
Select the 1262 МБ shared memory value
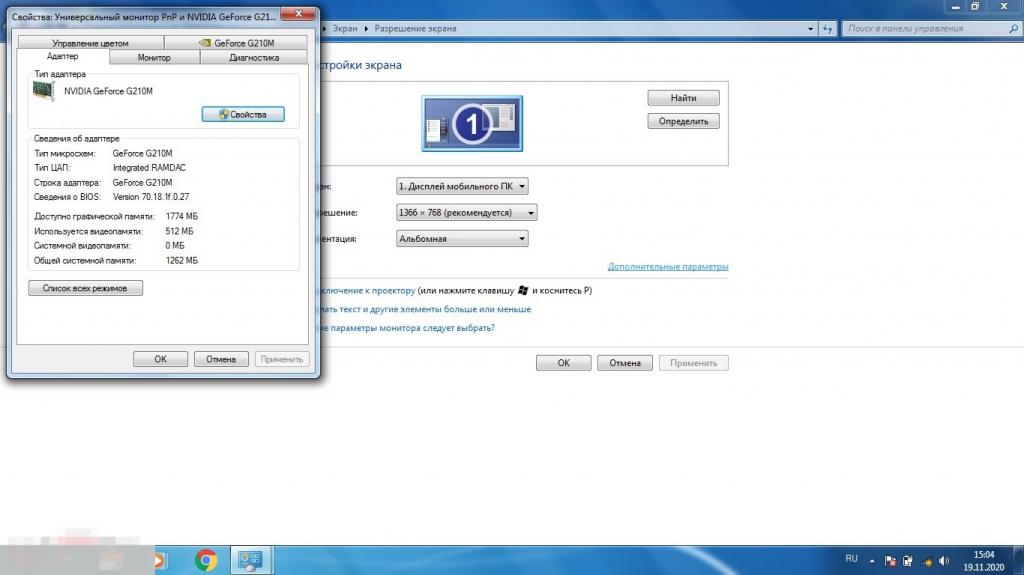coord(182,261)
